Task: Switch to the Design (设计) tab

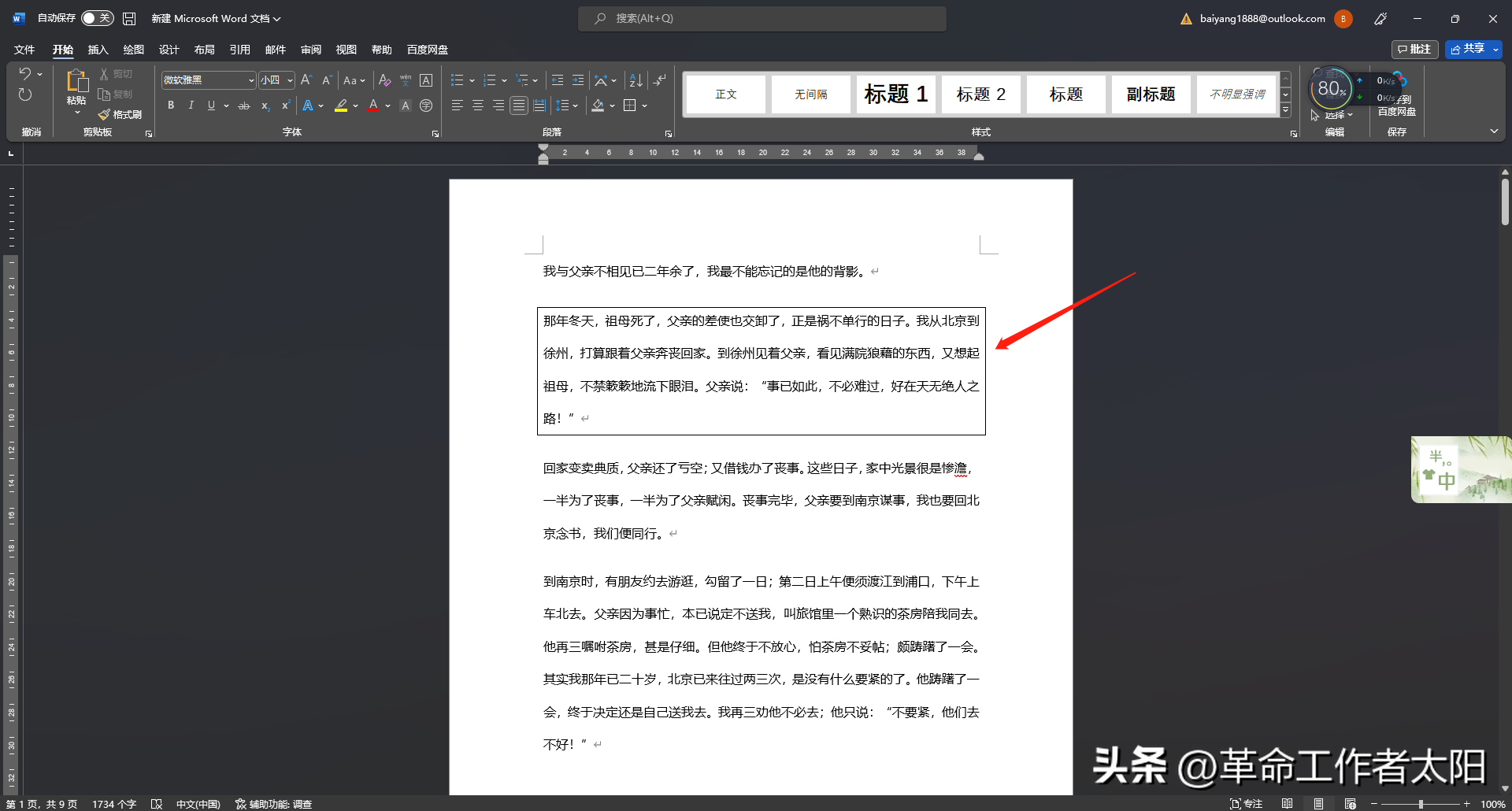Action: pyautogui.click(x=169, y=50)
